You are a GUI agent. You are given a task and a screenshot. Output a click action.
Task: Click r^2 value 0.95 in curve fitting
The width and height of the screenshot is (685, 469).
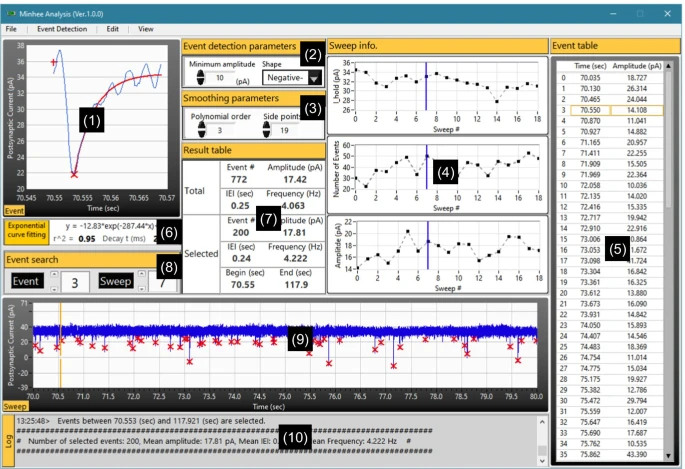coord(87,239)
